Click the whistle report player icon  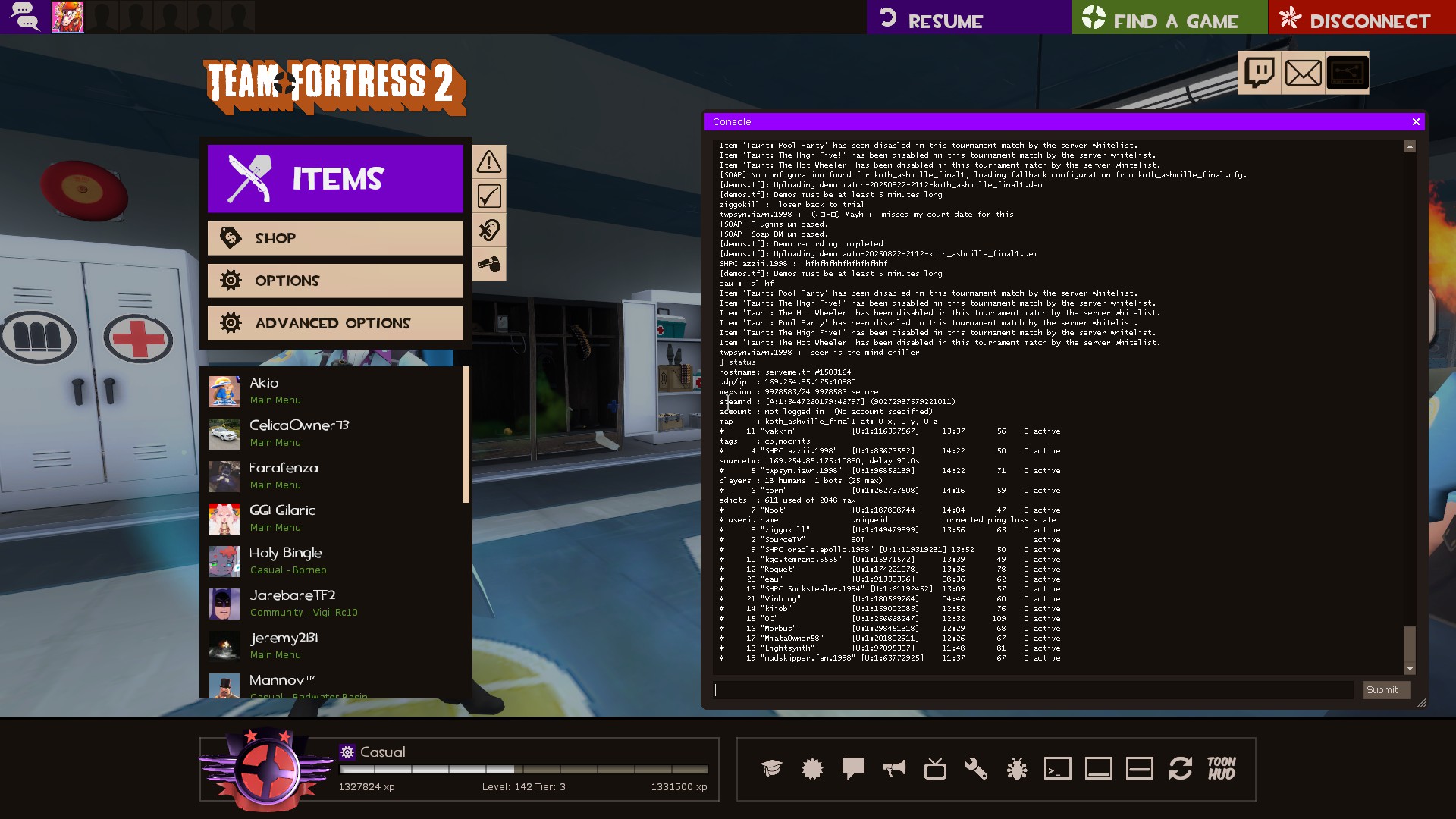pos(489,264)
